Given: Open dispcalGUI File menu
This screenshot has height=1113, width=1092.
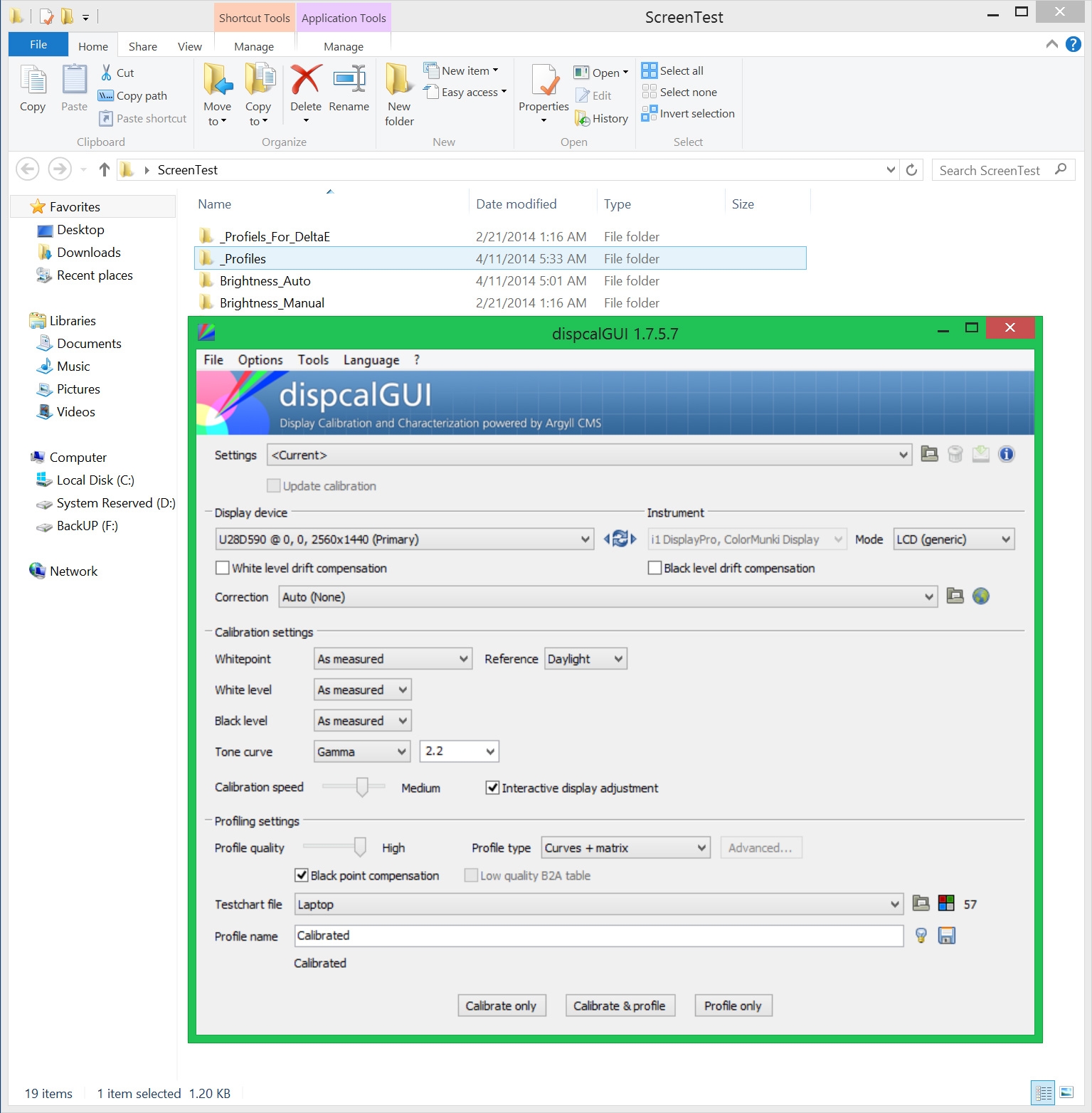Looking at the screenshot, I should tap(213, 359).
